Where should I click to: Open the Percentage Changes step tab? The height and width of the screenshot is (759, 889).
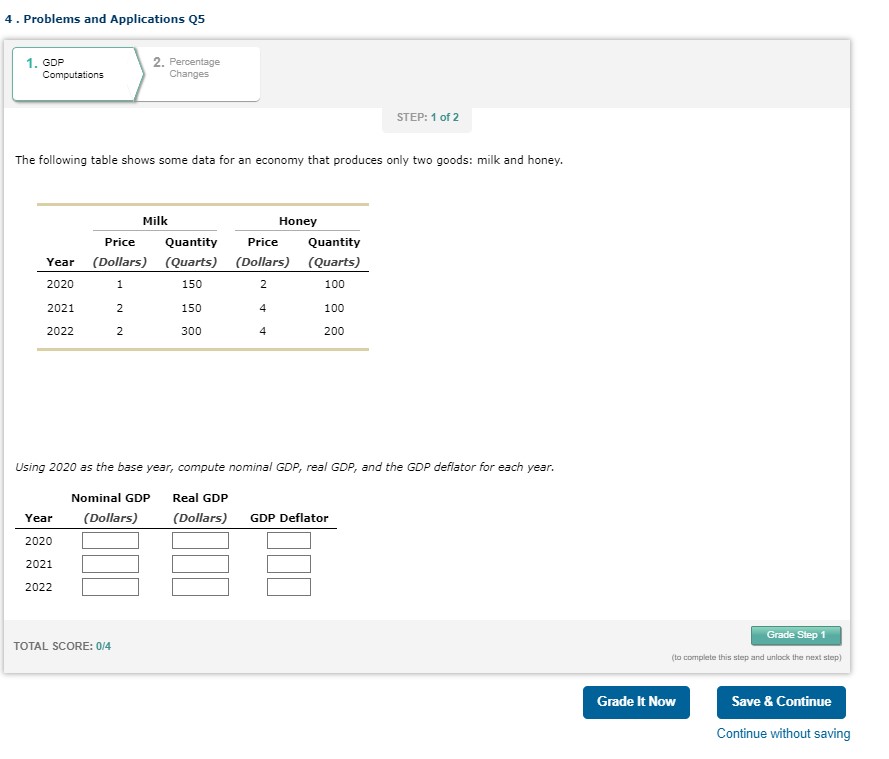tap(196, 67)
